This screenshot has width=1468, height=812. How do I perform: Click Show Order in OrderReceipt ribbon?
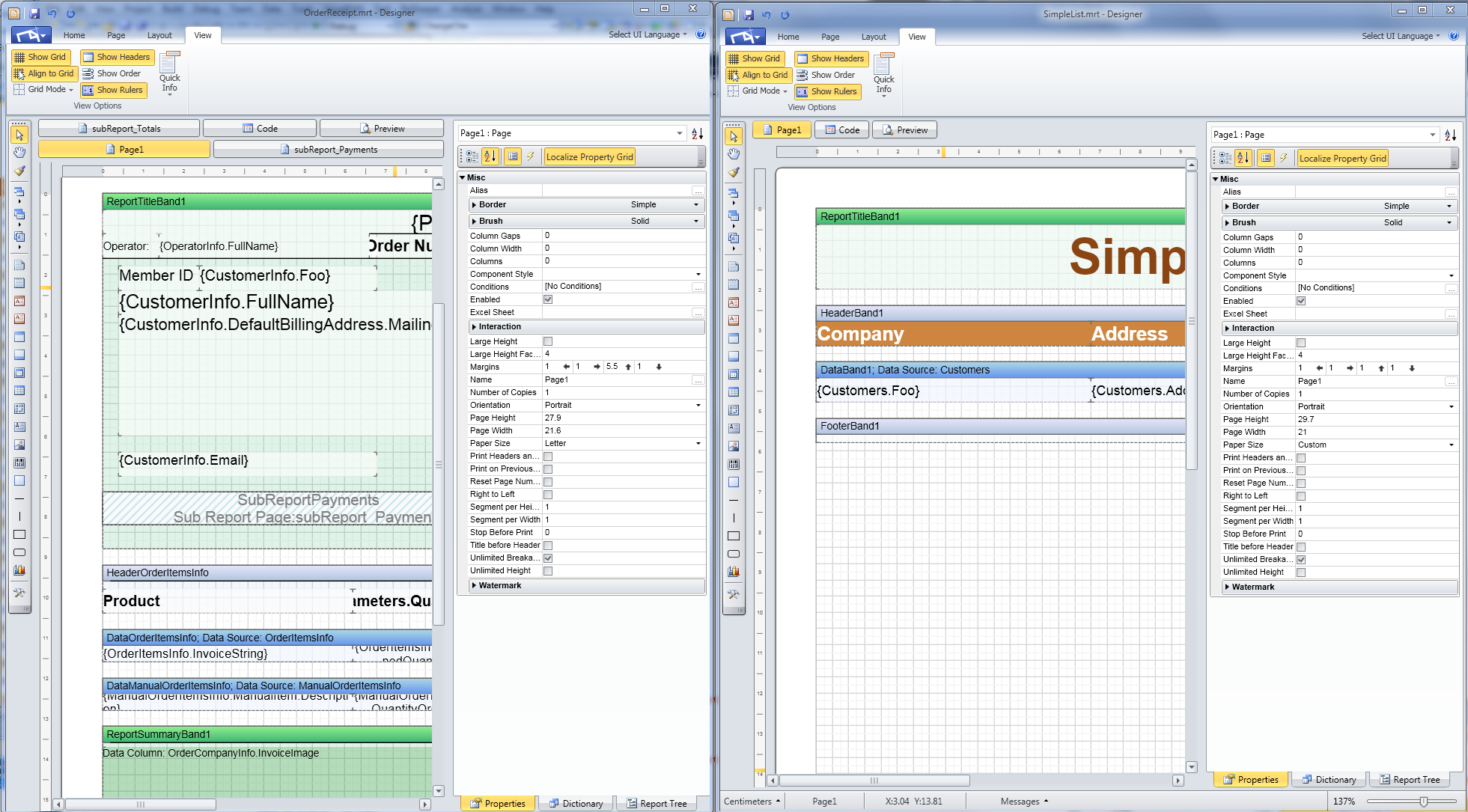(x=112, y=73)
